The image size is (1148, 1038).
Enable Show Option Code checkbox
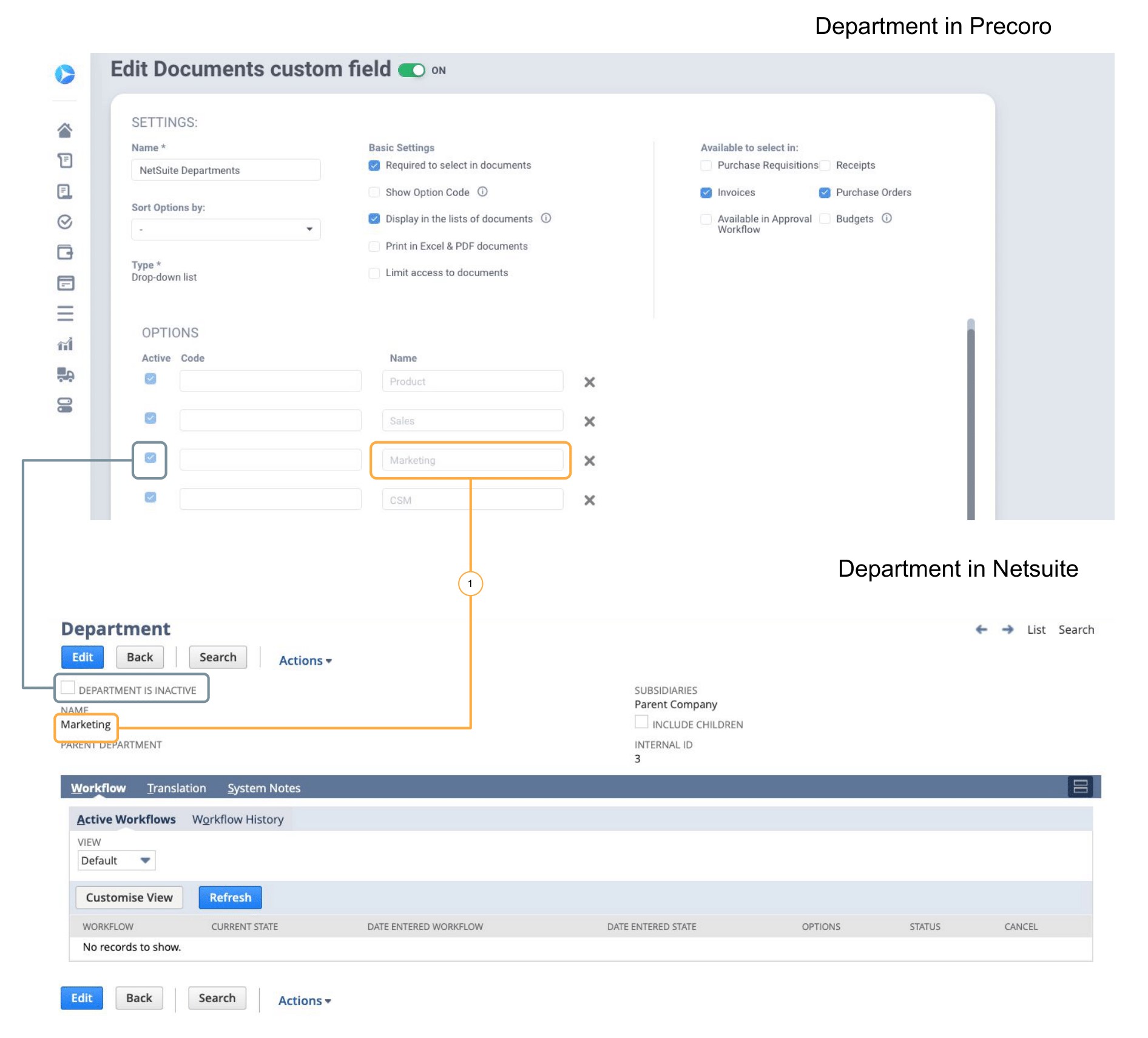pyautogui.click(x=374, y=192)
